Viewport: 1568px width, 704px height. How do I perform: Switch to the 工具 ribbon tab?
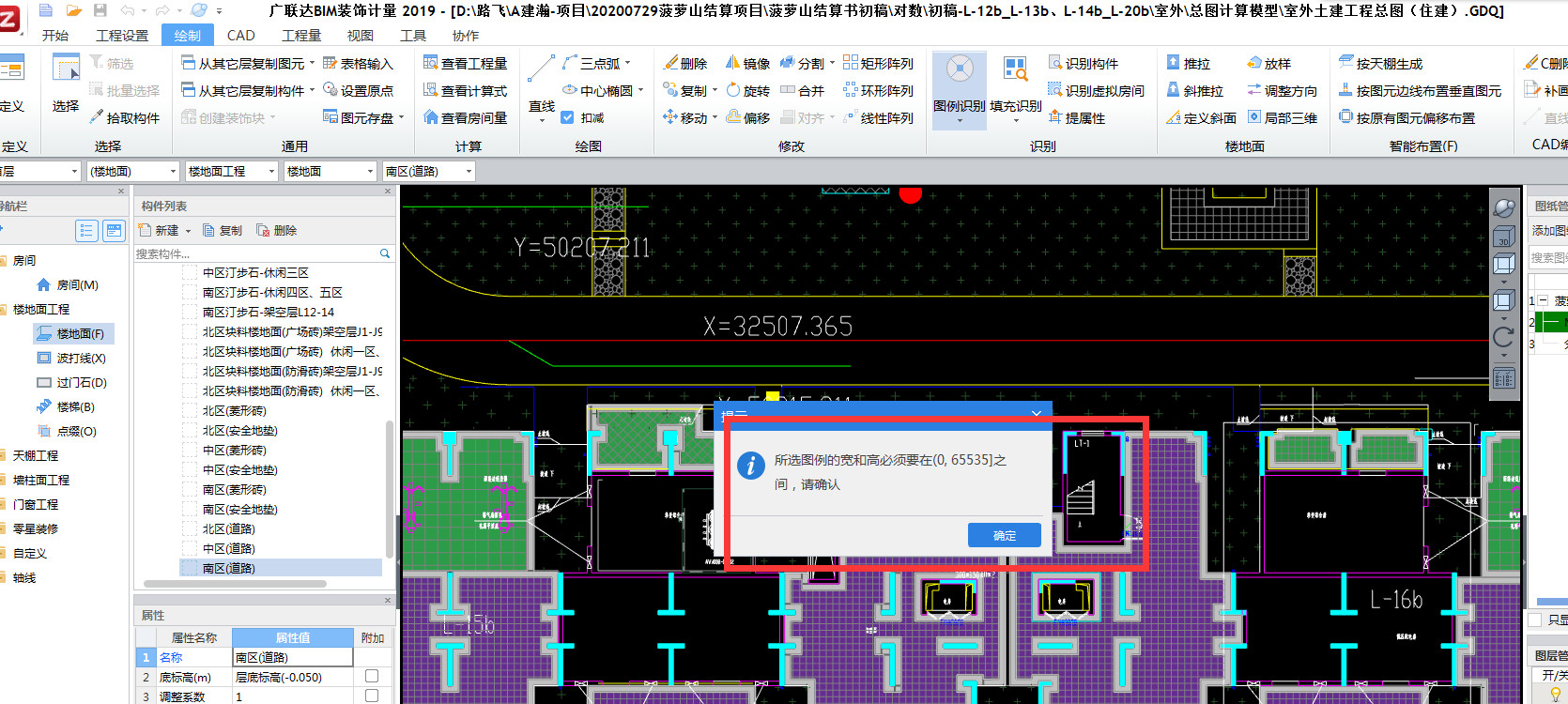(413, 35)
